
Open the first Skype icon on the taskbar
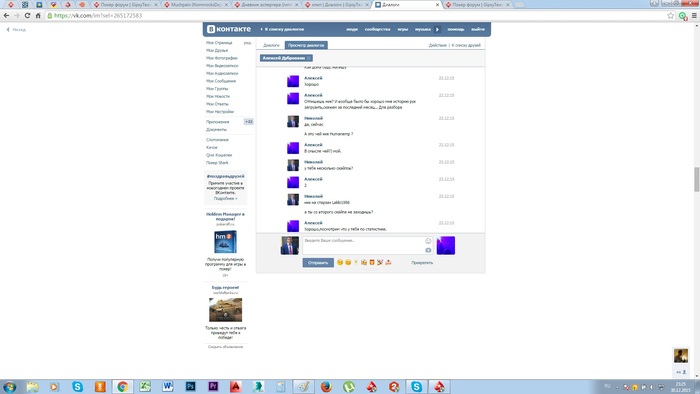(x=77, y=386)
